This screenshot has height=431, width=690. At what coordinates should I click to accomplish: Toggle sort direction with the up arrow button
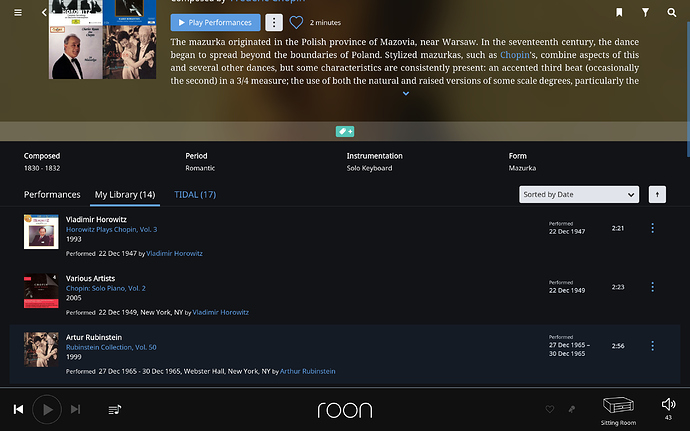click(x=657, y=195)
